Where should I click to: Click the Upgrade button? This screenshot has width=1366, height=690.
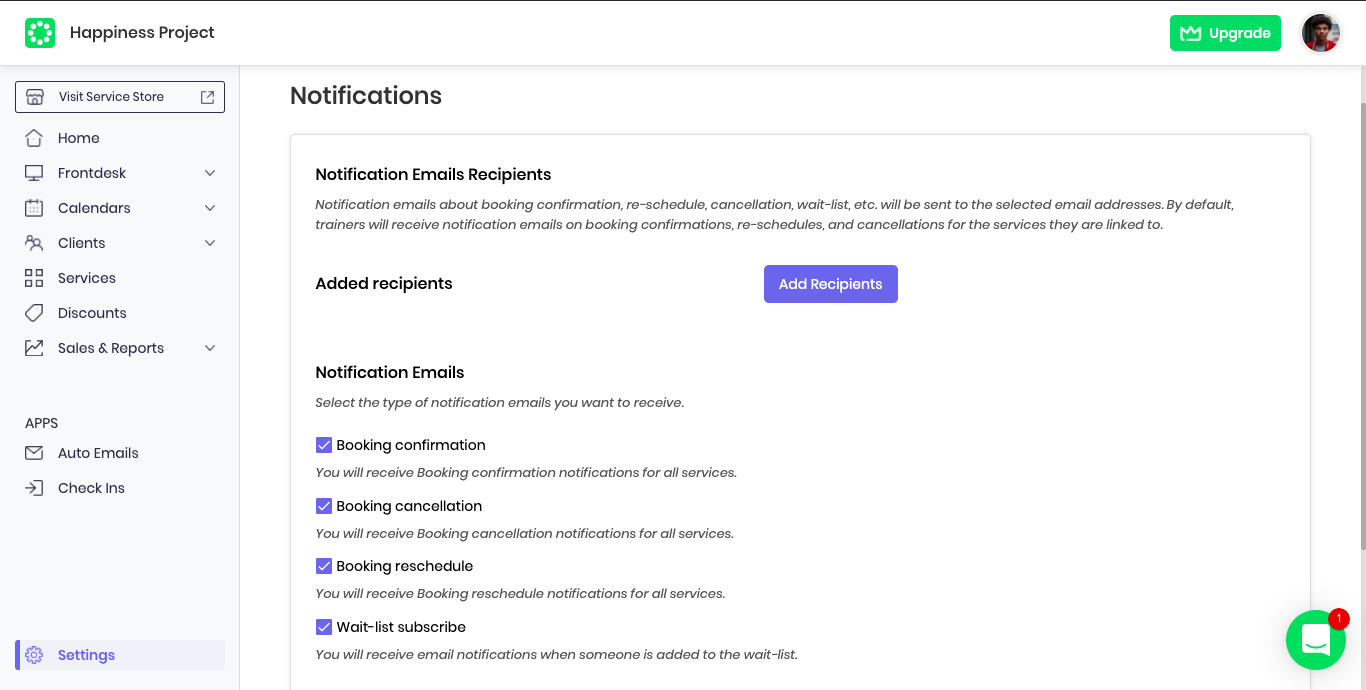pos(1225,33)
